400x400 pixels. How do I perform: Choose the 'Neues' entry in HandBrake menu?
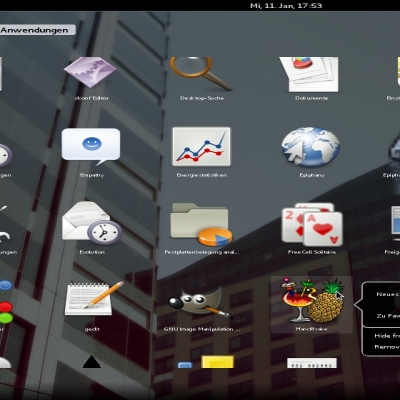[x=388, y=294]
